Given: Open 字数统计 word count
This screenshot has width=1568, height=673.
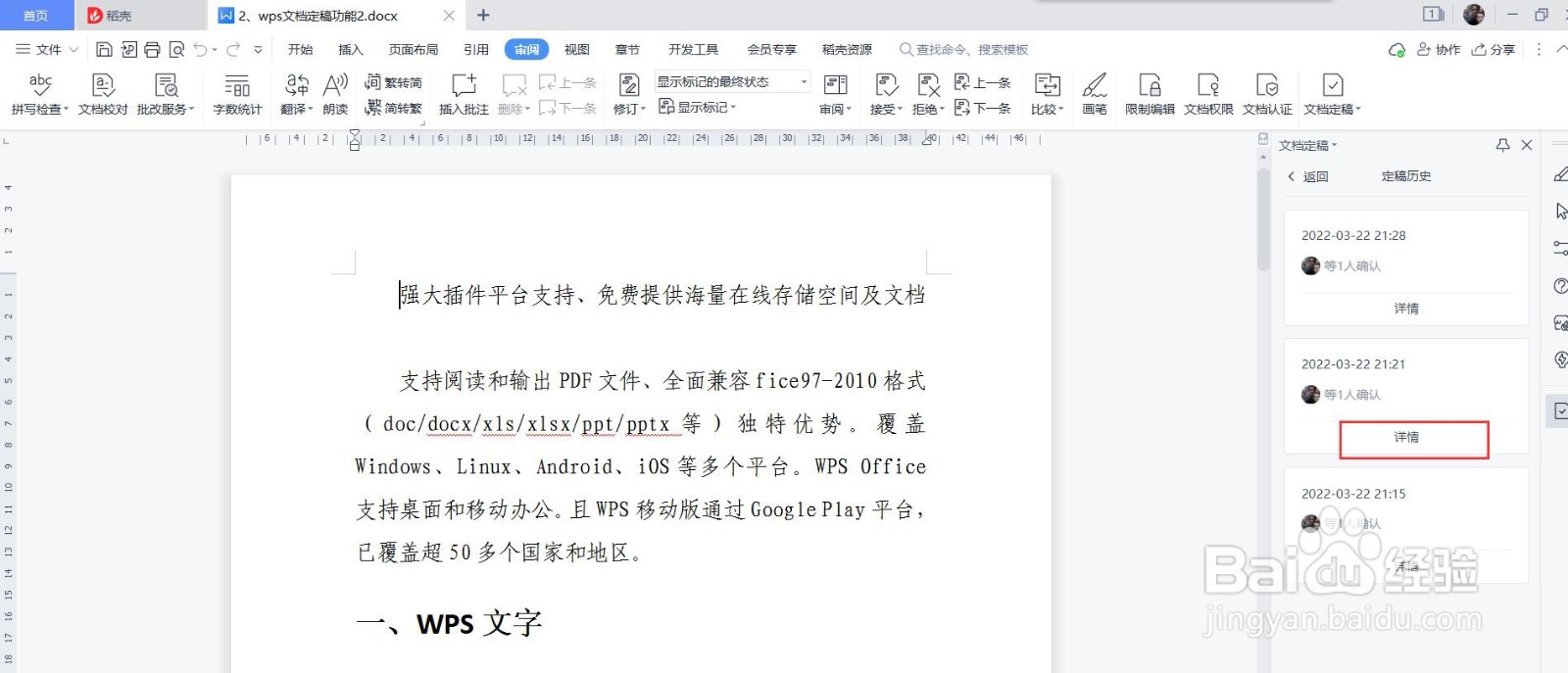Looking at the screenshot, I should (x=237, y=94).
